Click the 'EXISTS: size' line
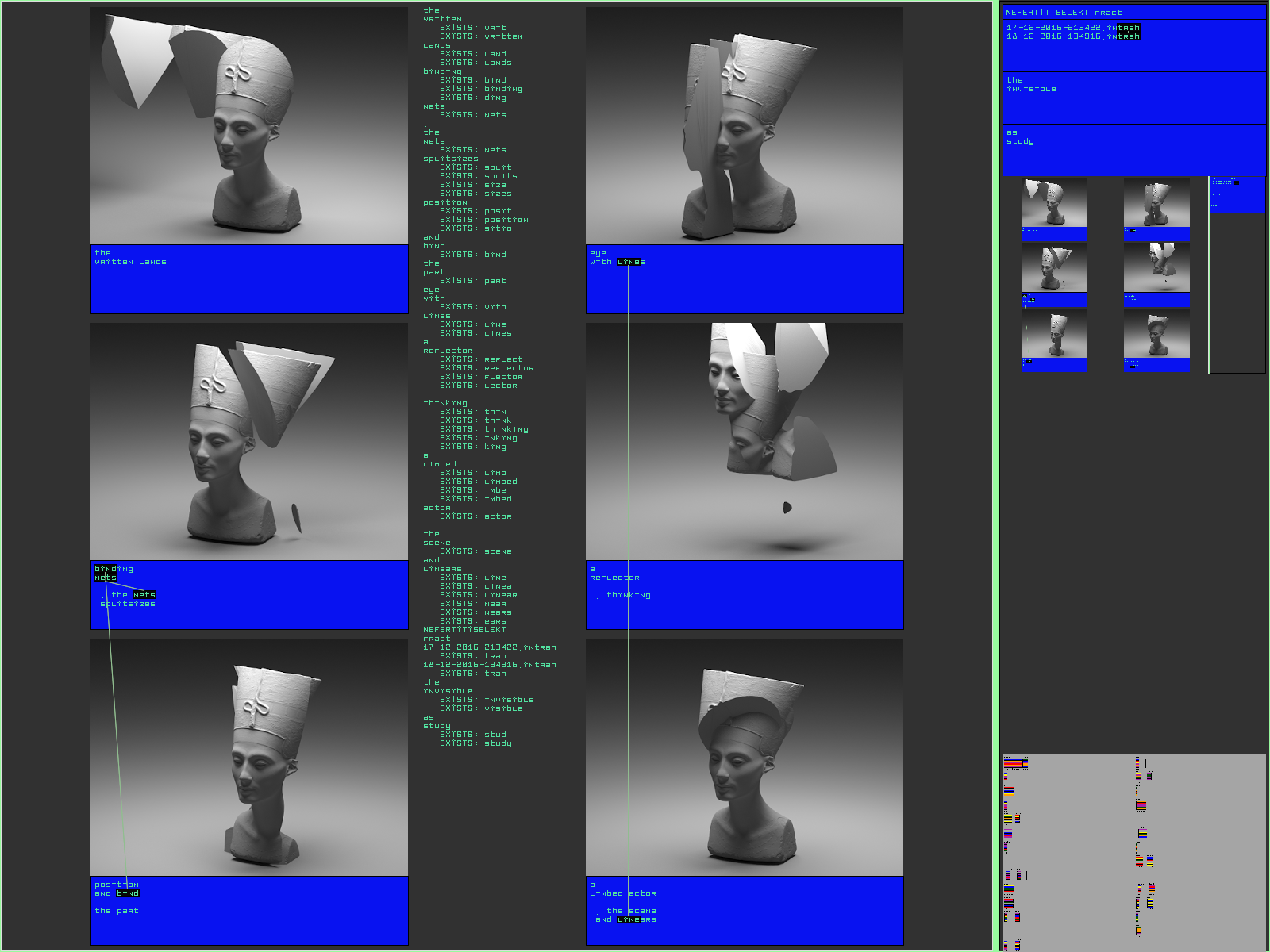 point(473,185)
